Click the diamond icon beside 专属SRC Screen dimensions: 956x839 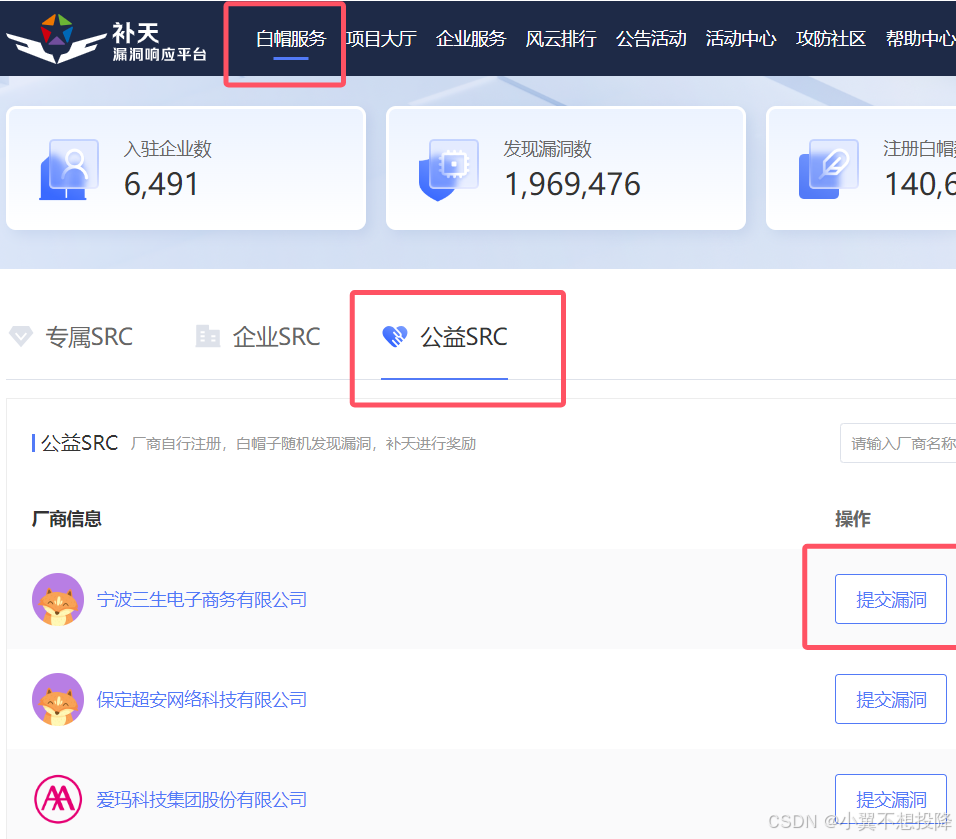[21, 336]
